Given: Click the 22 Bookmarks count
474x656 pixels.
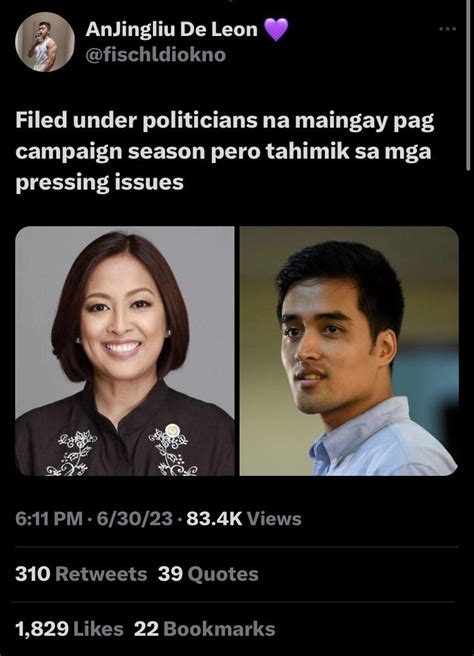Looking at the screenshot, I should click(x=205, y=629).
